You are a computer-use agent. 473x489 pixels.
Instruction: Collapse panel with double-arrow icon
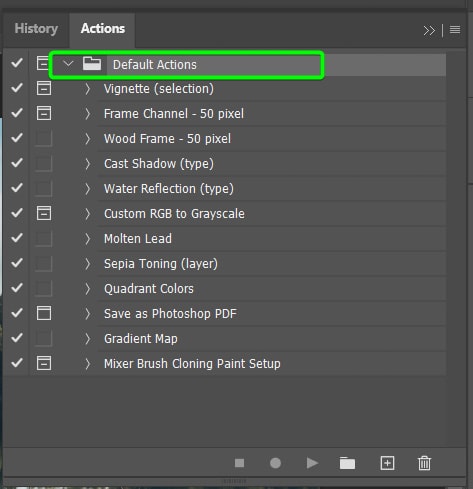pyautogui.click(x=429, y=30)
